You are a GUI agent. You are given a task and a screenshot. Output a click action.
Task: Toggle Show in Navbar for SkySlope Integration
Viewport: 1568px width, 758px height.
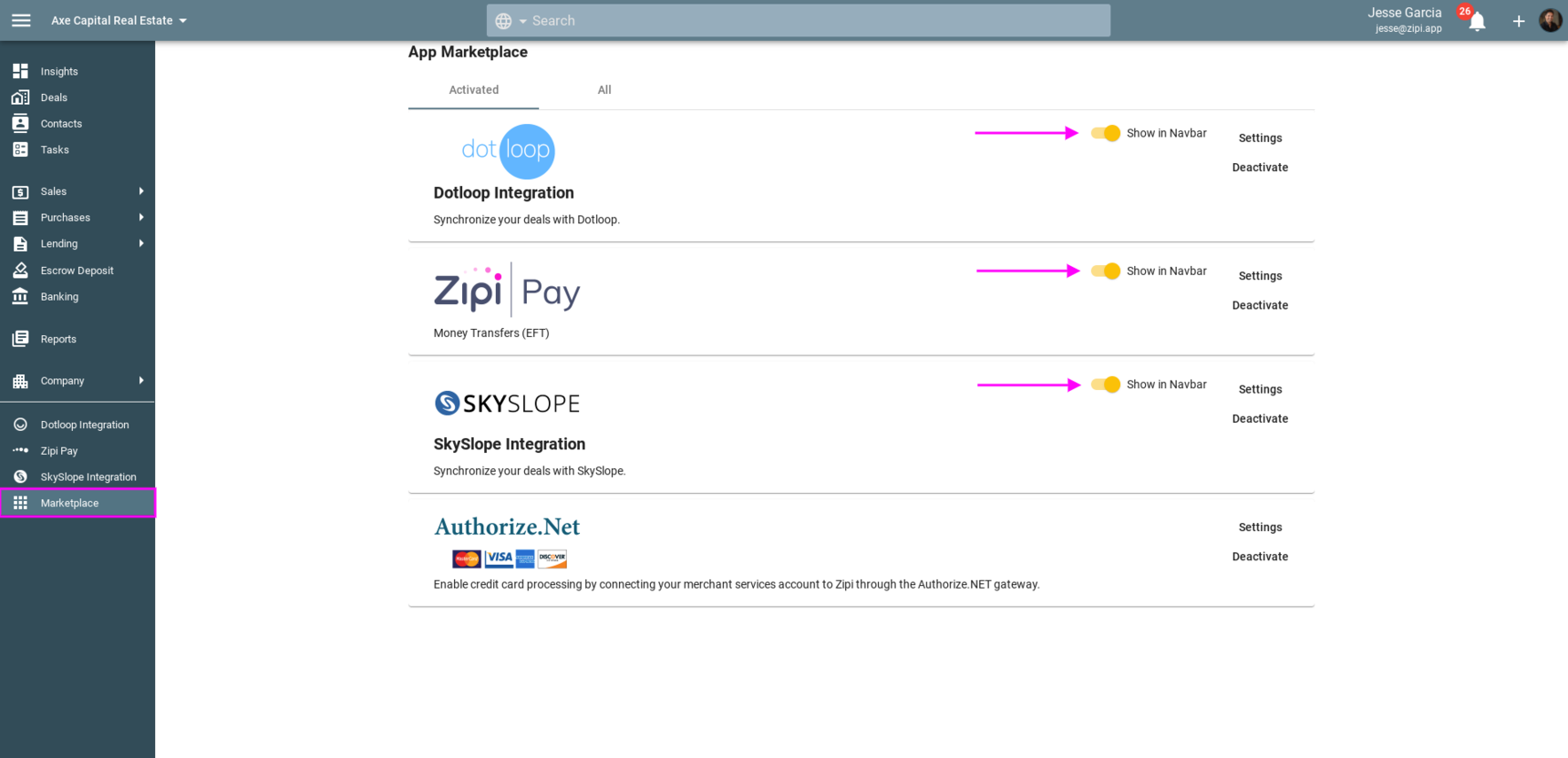pyautogui.click(x=1105, y=384)
